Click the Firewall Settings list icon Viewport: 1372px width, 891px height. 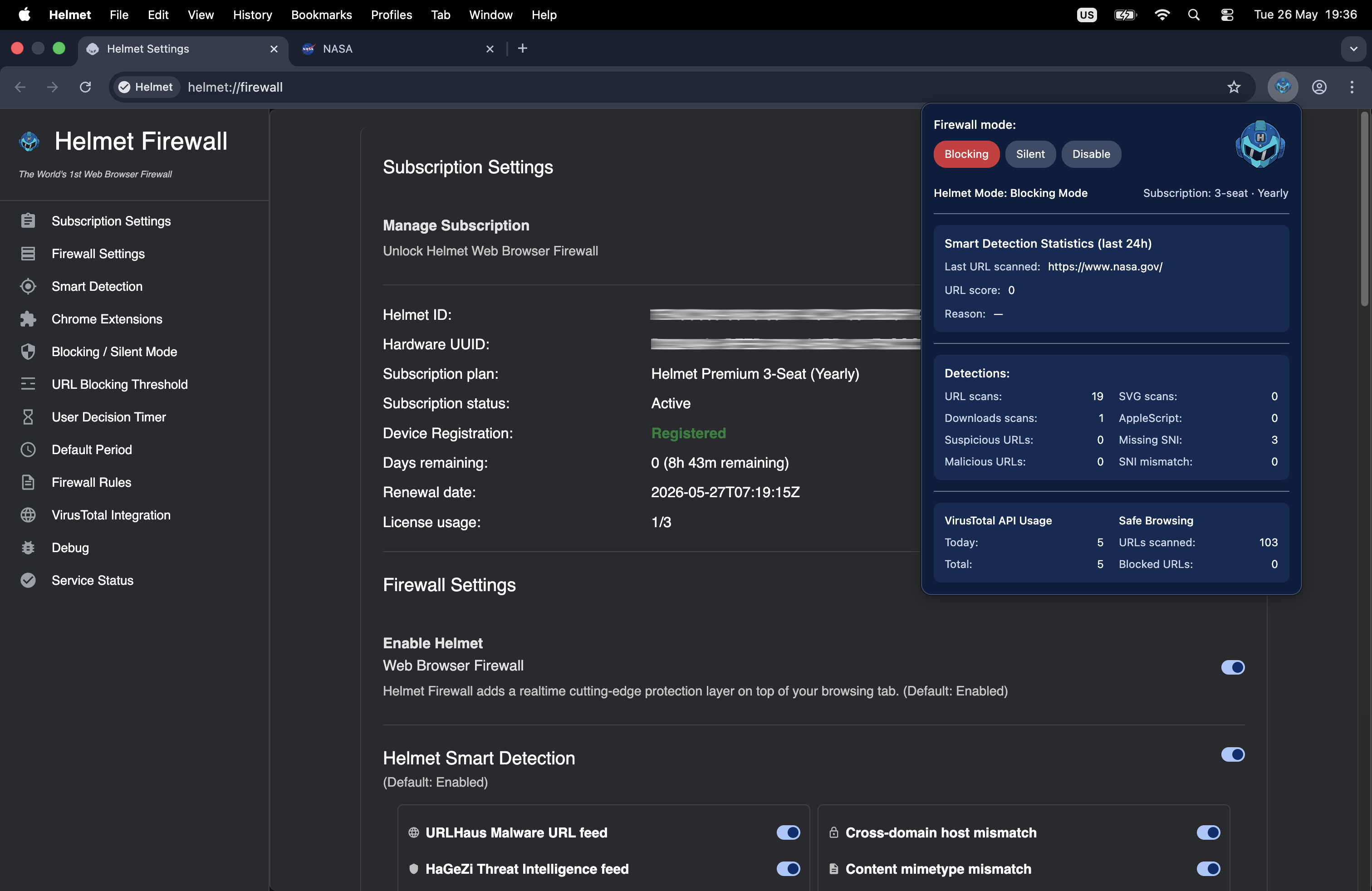[28, 254]
